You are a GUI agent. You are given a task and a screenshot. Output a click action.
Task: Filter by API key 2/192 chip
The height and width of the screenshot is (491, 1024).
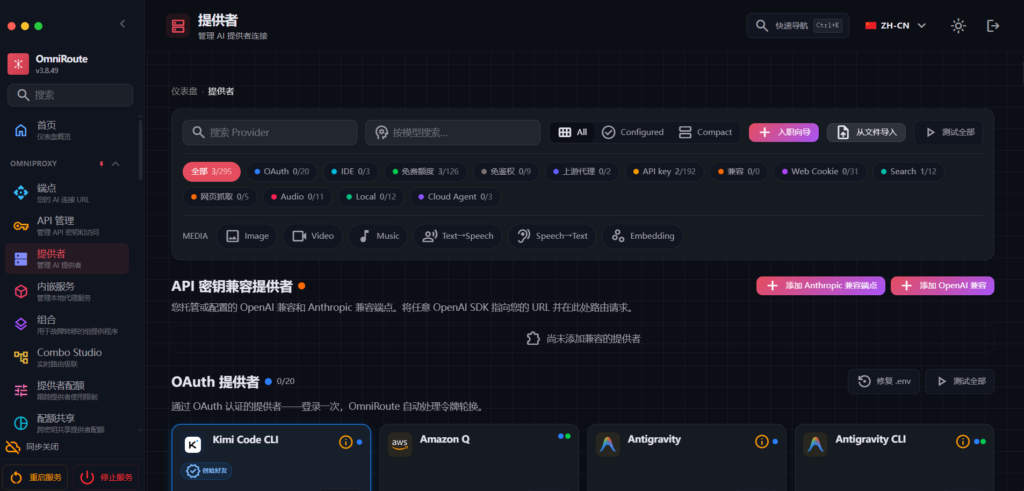664,172
